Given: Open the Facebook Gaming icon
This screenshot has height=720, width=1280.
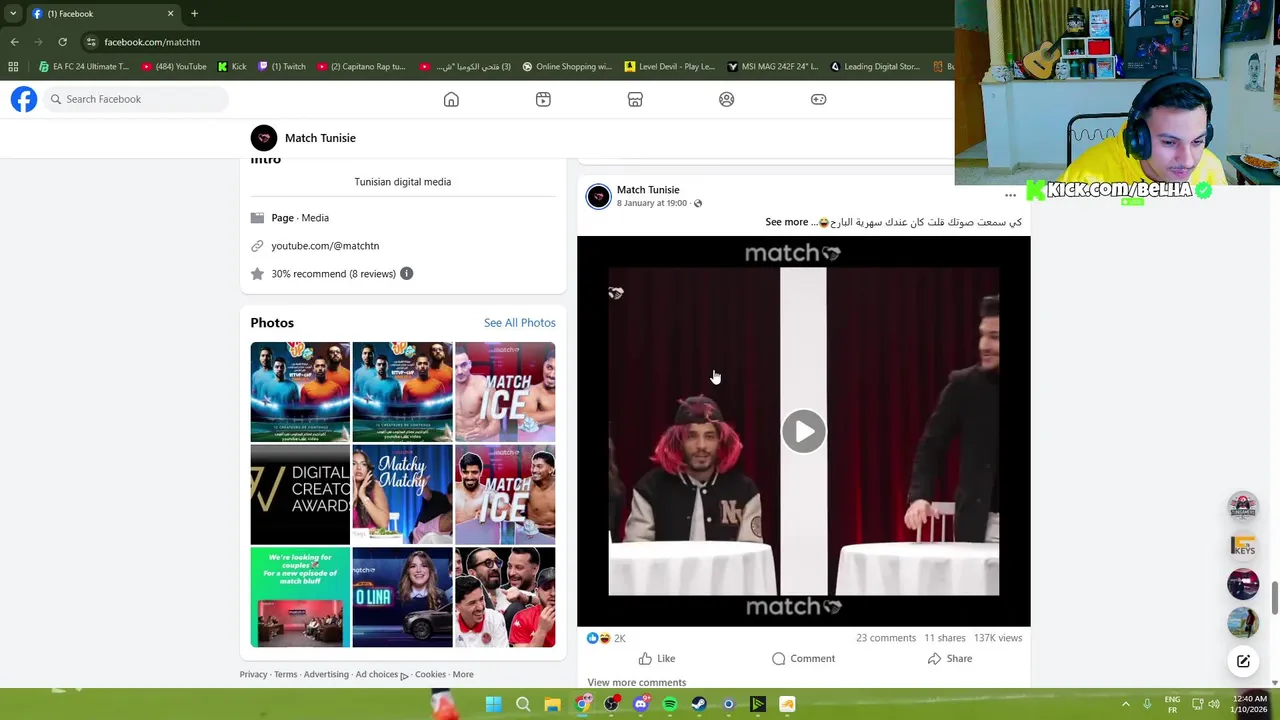Looking at the screenshot, I should [x=818, y=99].
